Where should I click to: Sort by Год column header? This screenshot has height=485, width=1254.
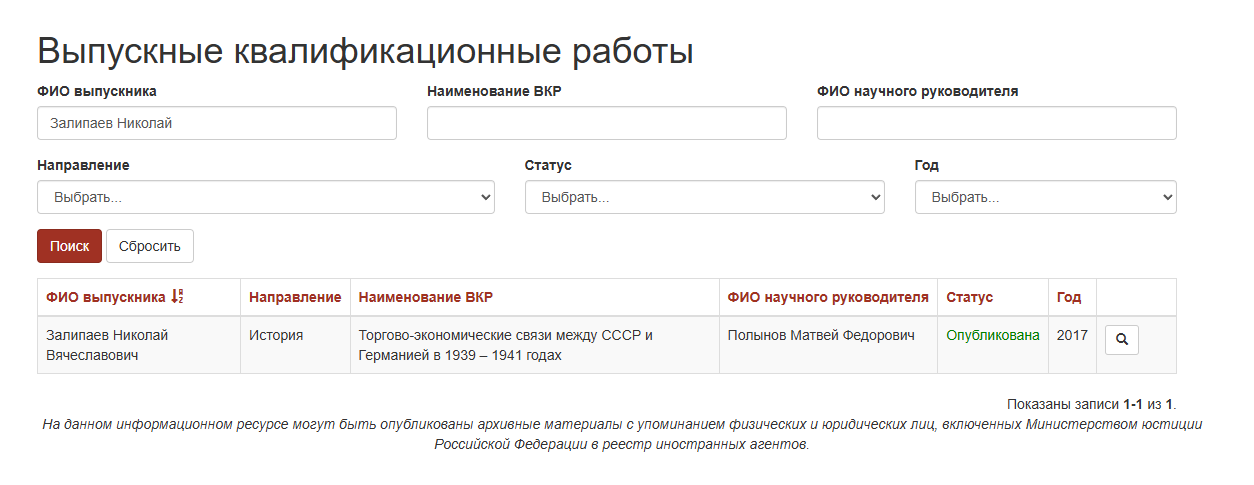(1069, 297)
